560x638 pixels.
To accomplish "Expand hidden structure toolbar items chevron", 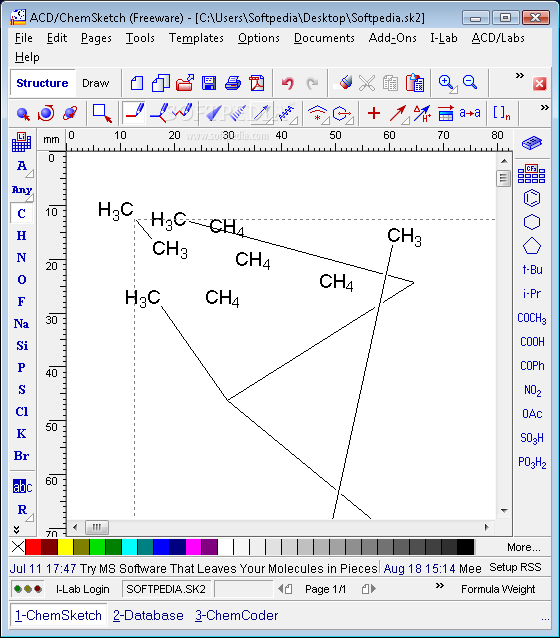I will (x=545, y=108).
